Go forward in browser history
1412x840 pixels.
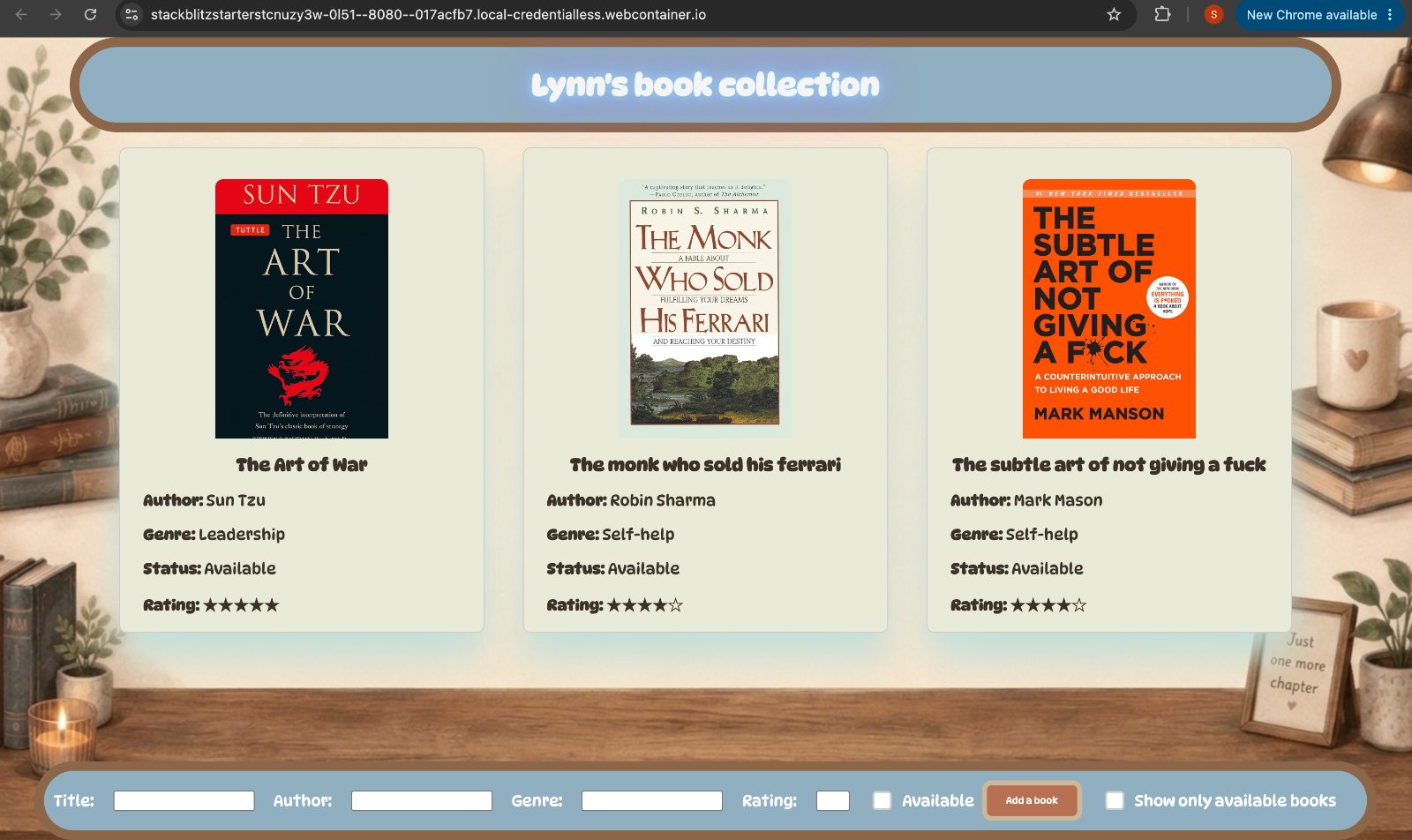pos(56,15)
